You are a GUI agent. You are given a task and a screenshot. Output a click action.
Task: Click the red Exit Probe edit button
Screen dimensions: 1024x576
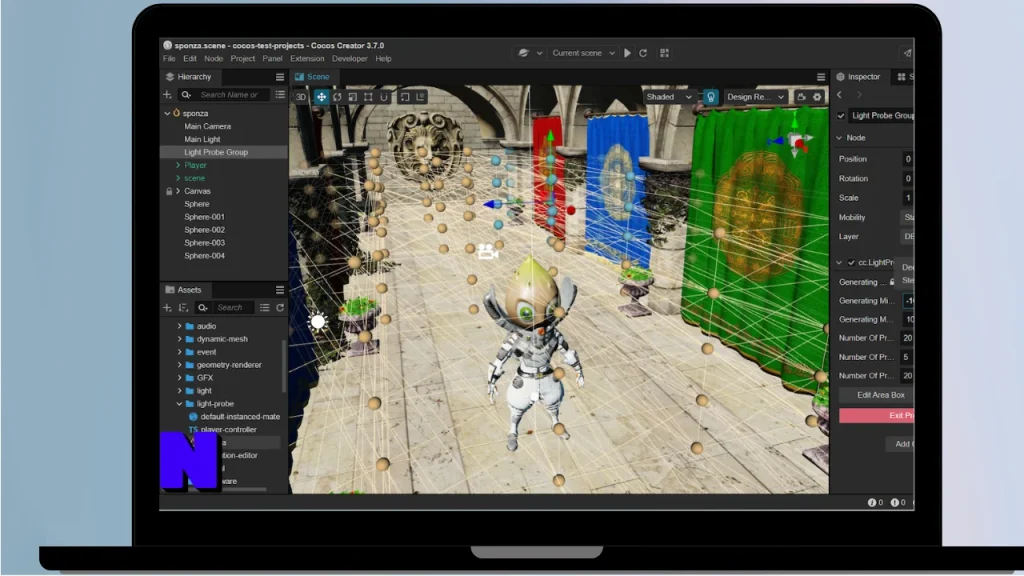click(x=876, y=415)
